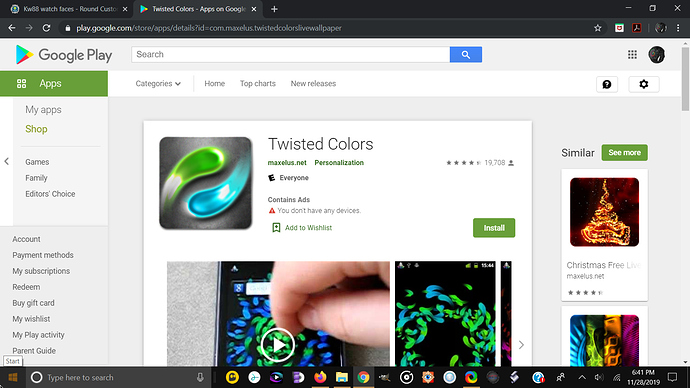Open the green swirl screenshot thumbnail
The width and height of the screenshot is (690, 388).
[445, 314]
